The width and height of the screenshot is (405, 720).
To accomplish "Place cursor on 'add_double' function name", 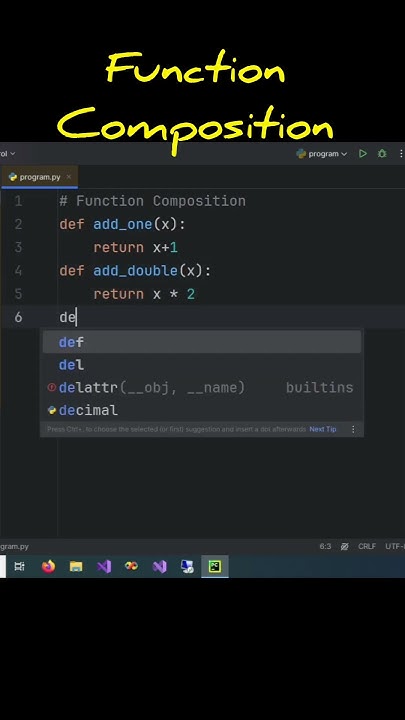I will [135, 270].
